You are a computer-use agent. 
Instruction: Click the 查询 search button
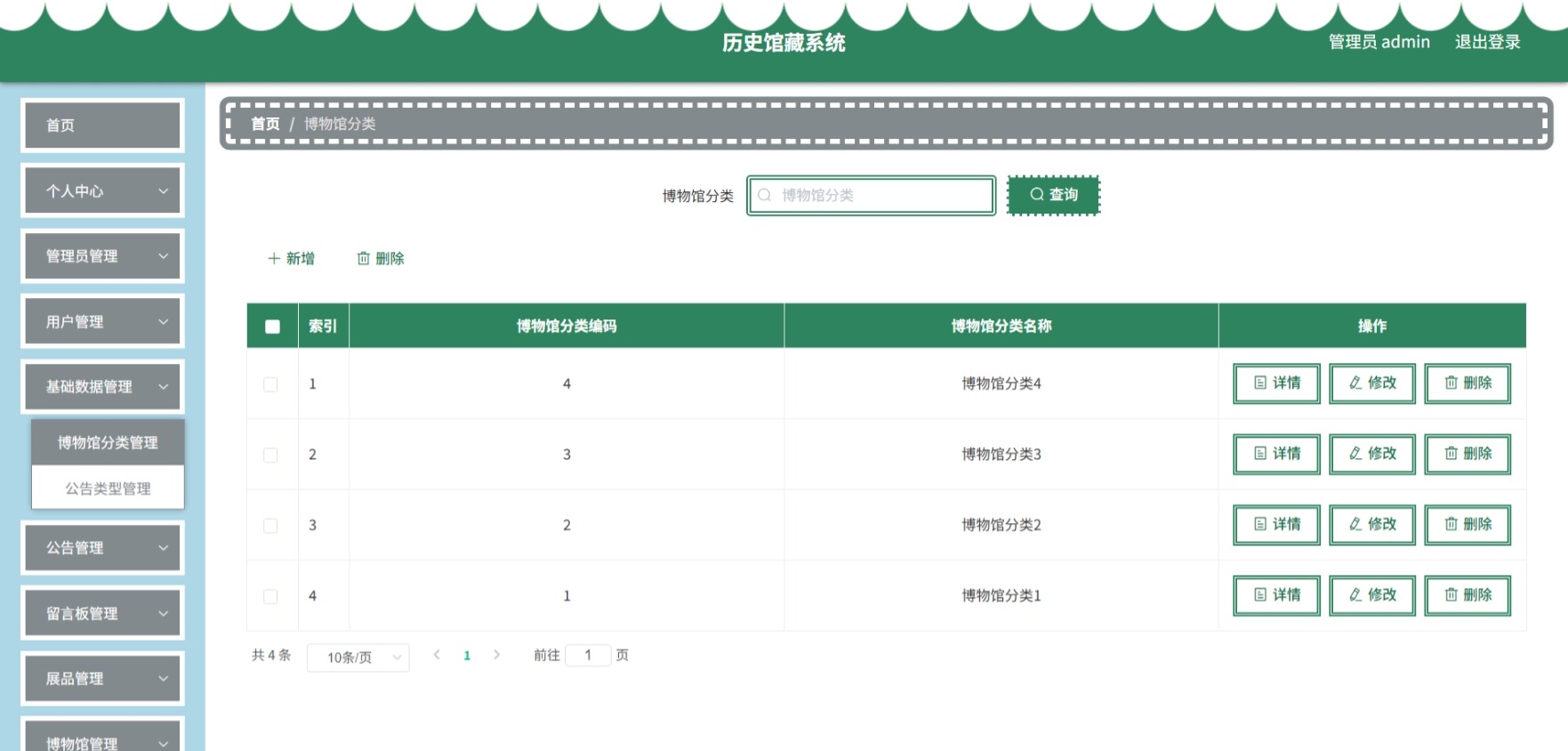tap(1053, 195)
